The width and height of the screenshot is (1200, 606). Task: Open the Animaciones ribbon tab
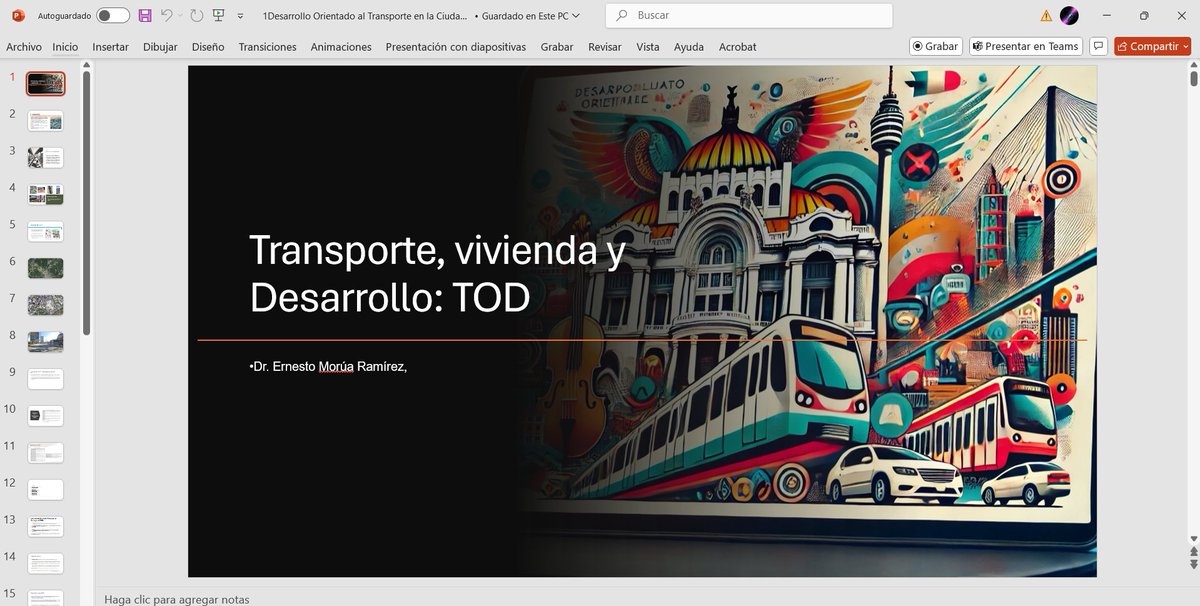click(x=340, y=46)
